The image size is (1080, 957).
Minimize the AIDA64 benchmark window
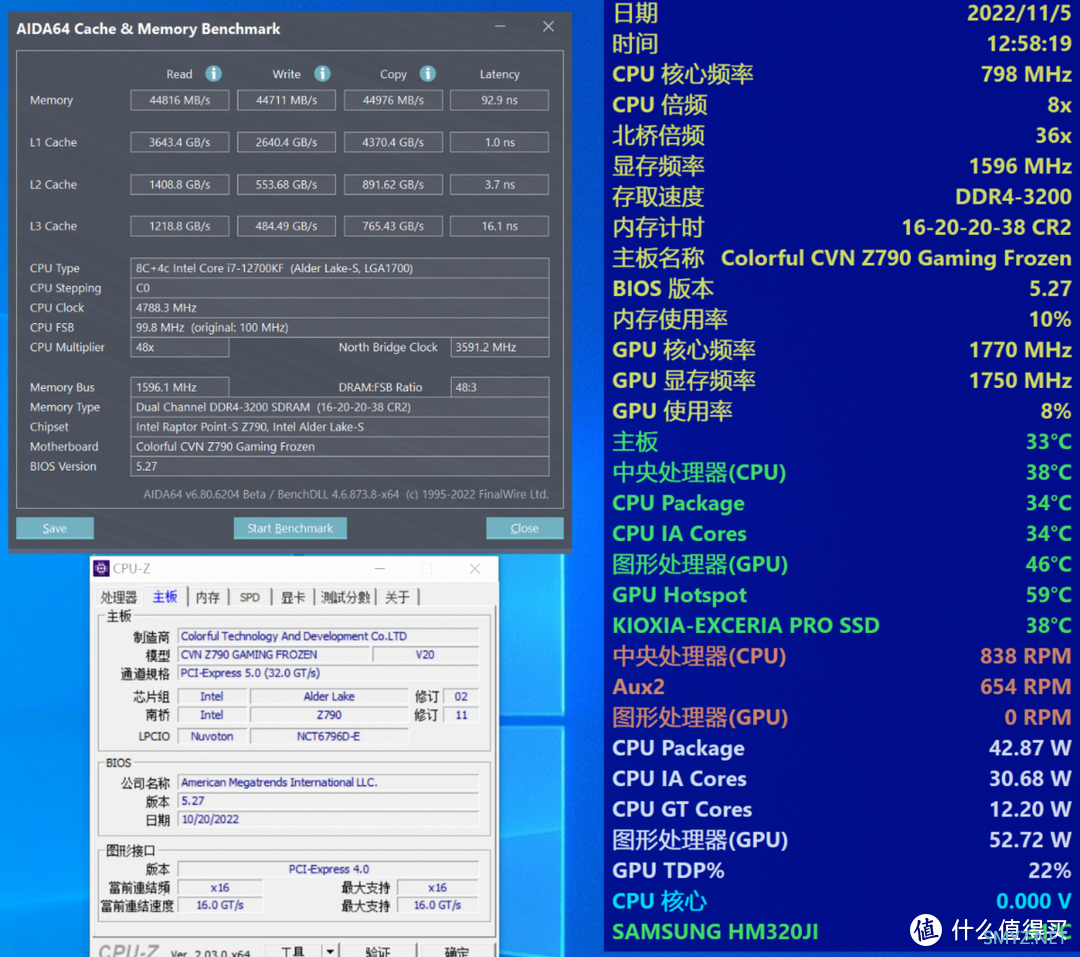[500, 26]
